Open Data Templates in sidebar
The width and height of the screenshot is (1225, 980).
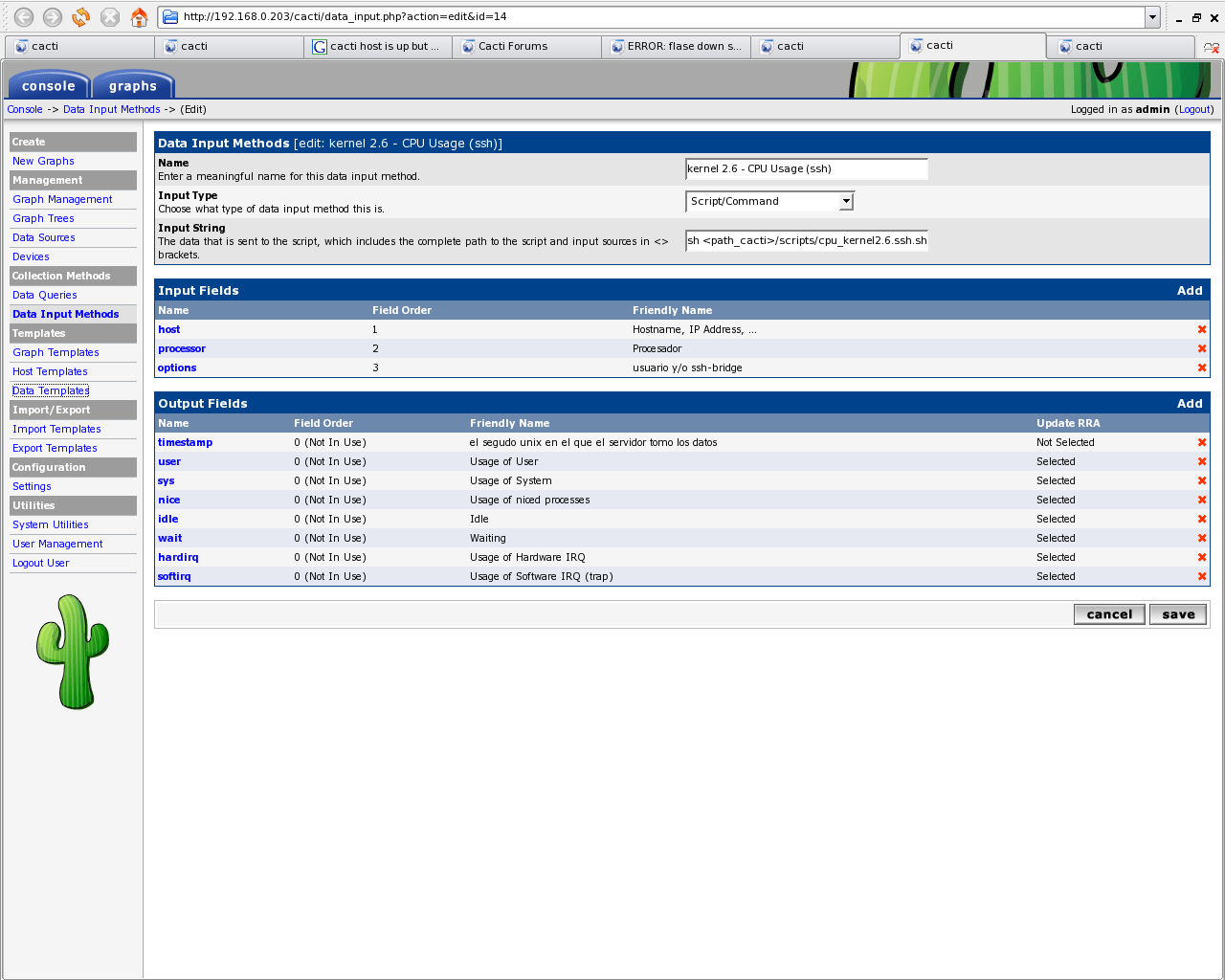click(51, 390)
